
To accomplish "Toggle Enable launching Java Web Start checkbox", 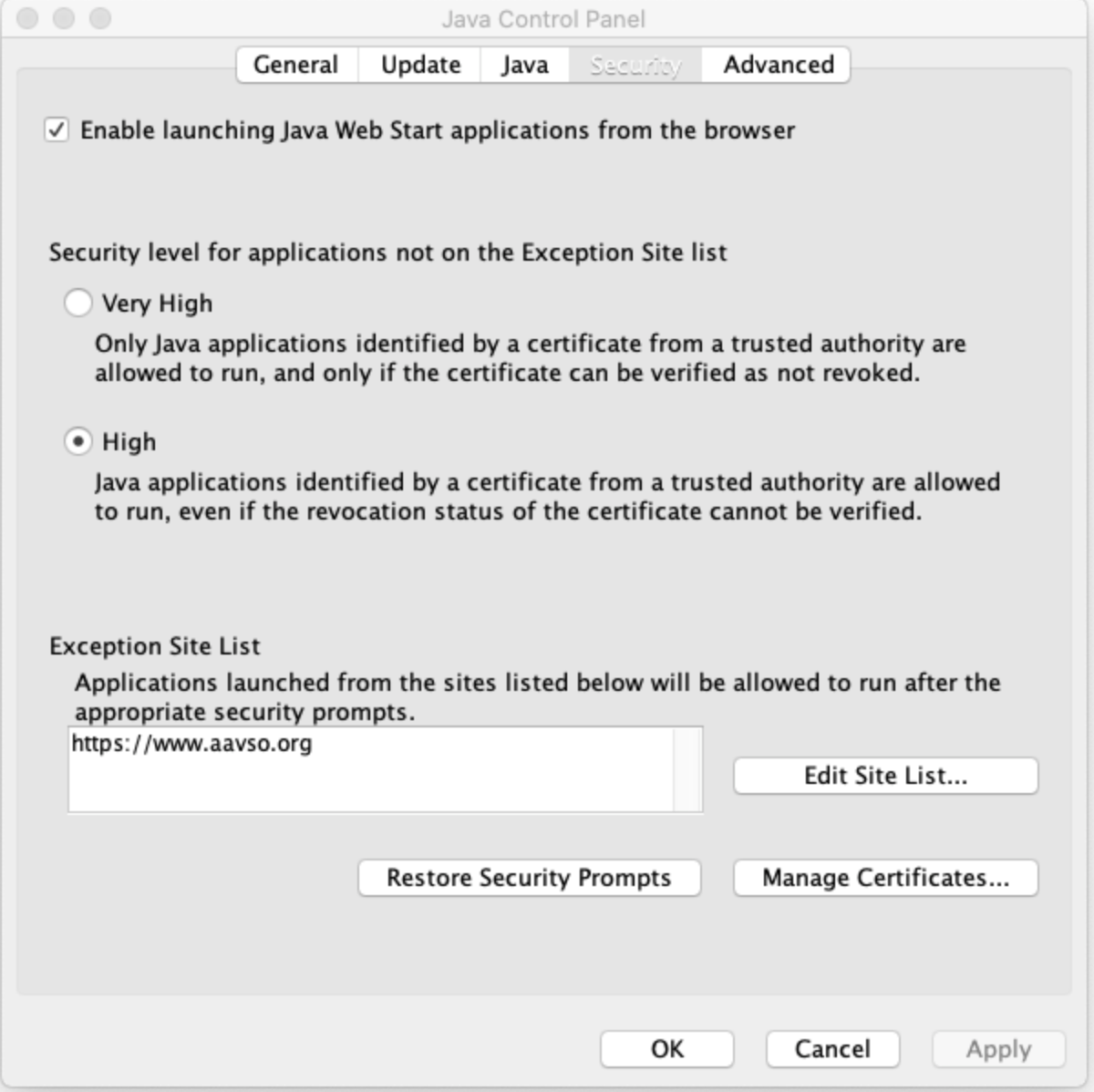I will coord(57,130).
